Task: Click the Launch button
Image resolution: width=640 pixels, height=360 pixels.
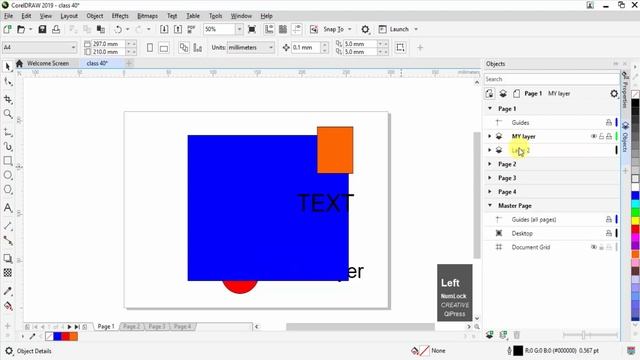Action: coord(394,29)
